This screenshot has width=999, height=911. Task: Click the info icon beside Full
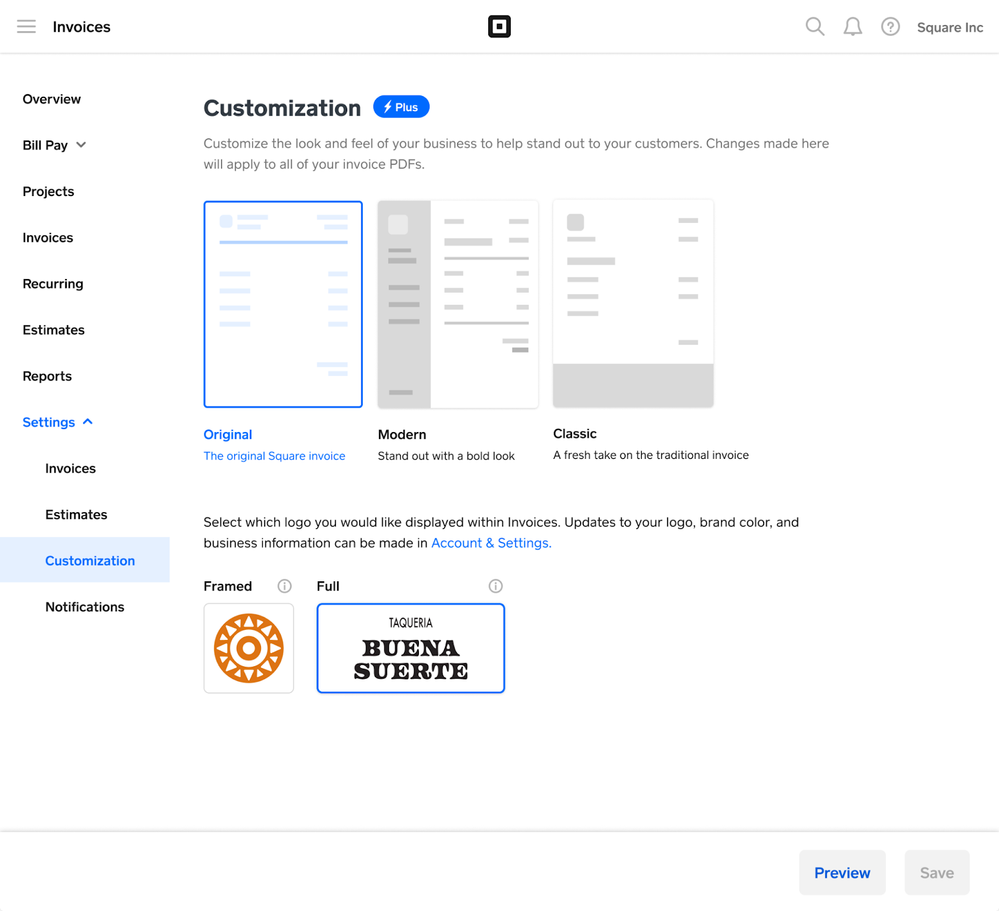point(495,586)
